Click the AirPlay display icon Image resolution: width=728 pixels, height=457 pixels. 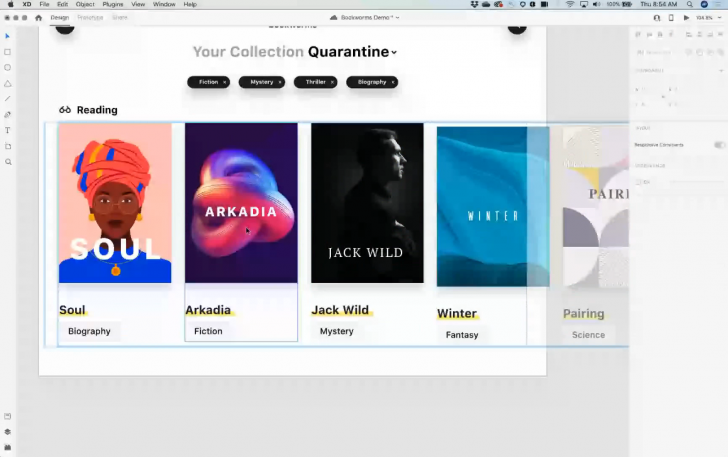click(584, 4)
